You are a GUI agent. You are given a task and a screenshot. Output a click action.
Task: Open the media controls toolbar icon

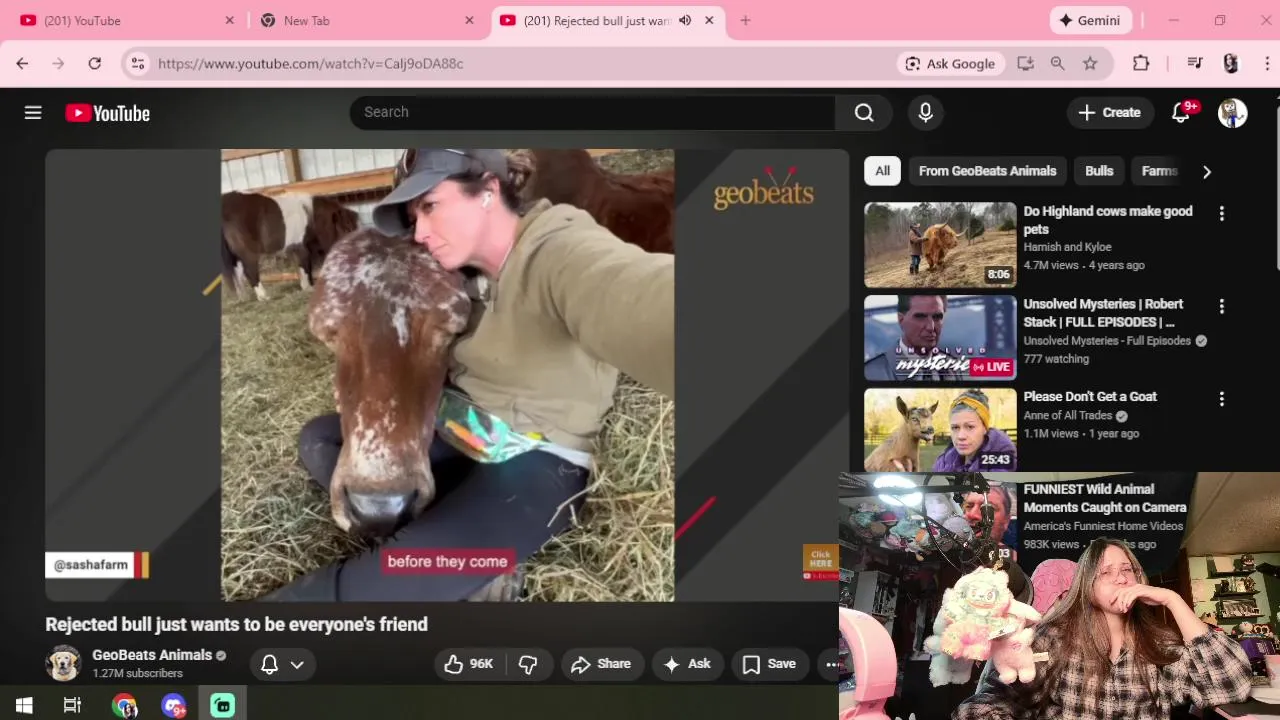(1195, 63)
